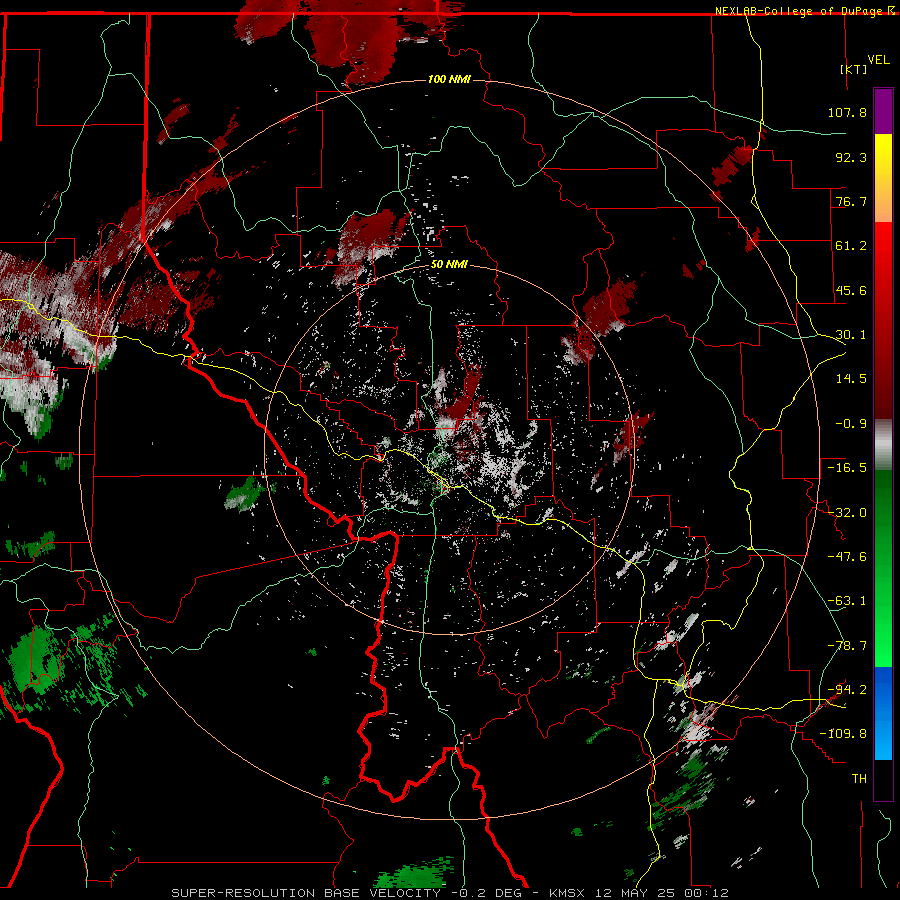The width and height of the screenshot is (900, 900).
Task: Click the VEL legend title
Action: [x=878, y=60]
